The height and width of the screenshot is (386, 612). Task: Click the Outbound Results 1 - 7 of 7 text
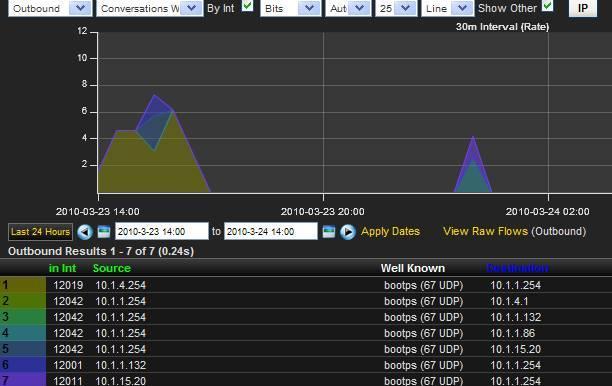tap(101, 251)
